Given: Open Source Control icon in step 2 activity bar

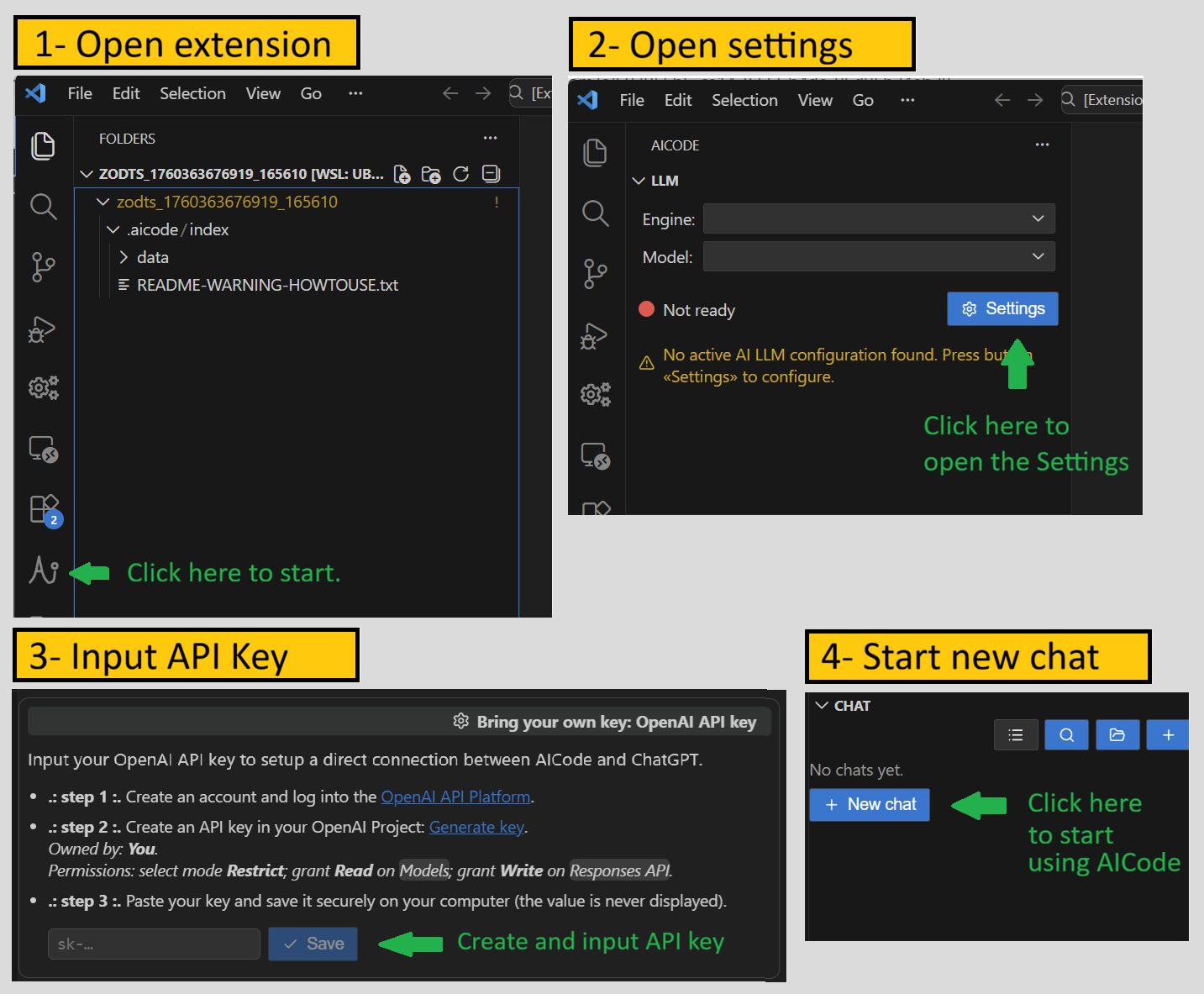Looking at the screenshot, I should pyautogui.click(x=595, y=274).
